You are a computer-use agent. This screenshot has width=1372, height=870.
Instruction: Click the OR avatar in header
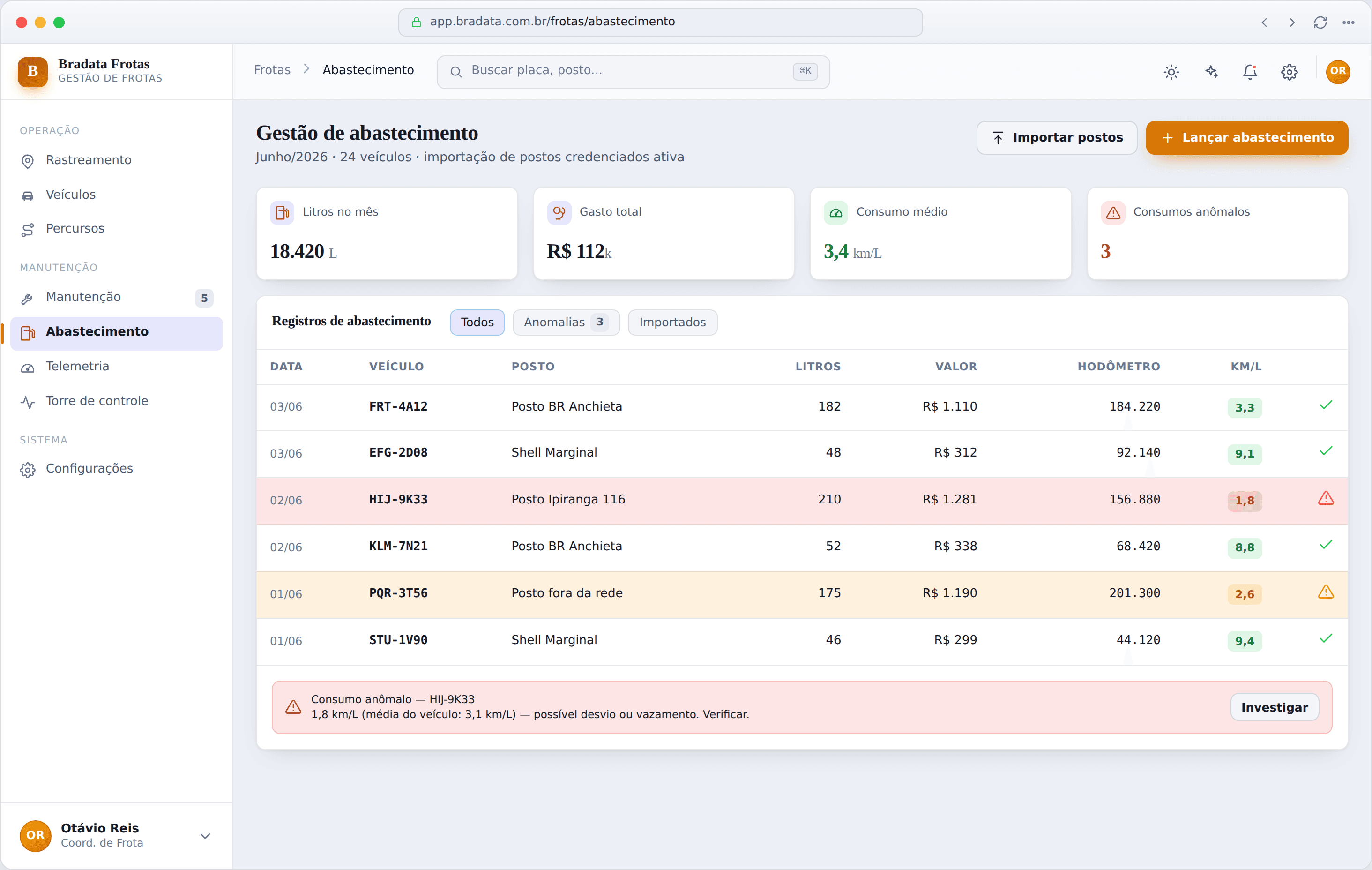(x=1337, y=72)
